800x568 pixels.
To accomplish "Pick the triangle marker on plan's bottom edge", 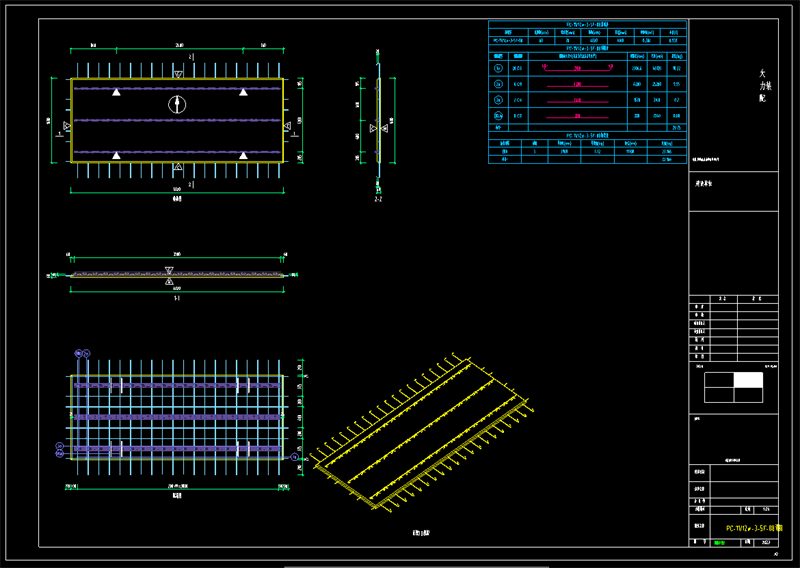I will pos(178,166).
